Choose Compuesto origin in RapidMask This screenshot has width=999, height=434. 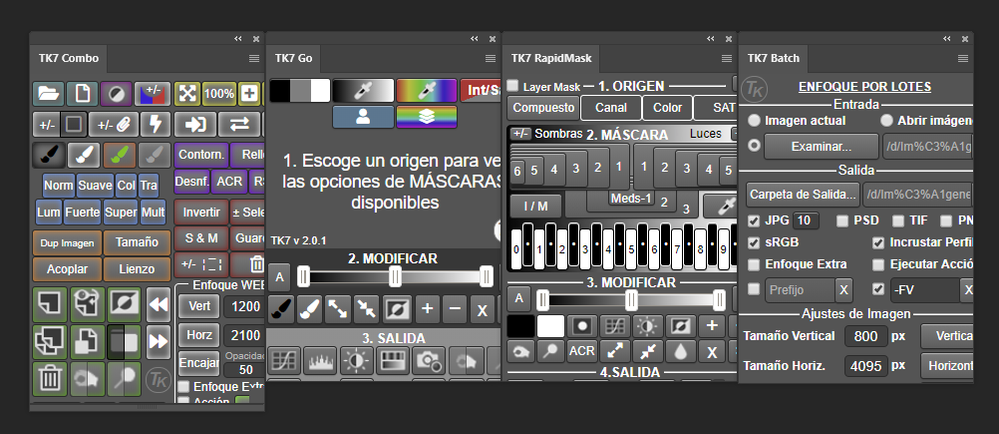543,108
